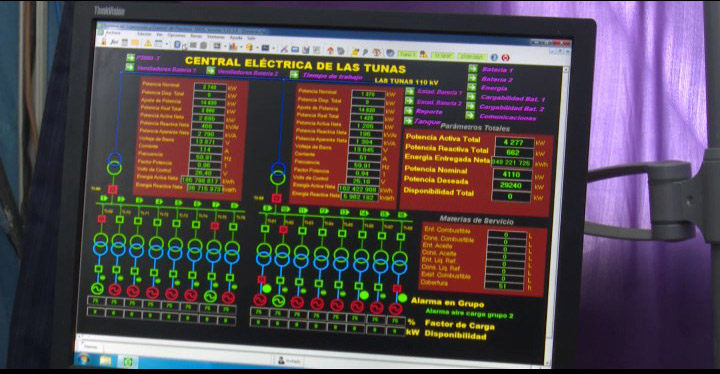Click red second feeder breaker under Batería 2 bus
The image size is (720, 374).
click(x=283, y=229)
